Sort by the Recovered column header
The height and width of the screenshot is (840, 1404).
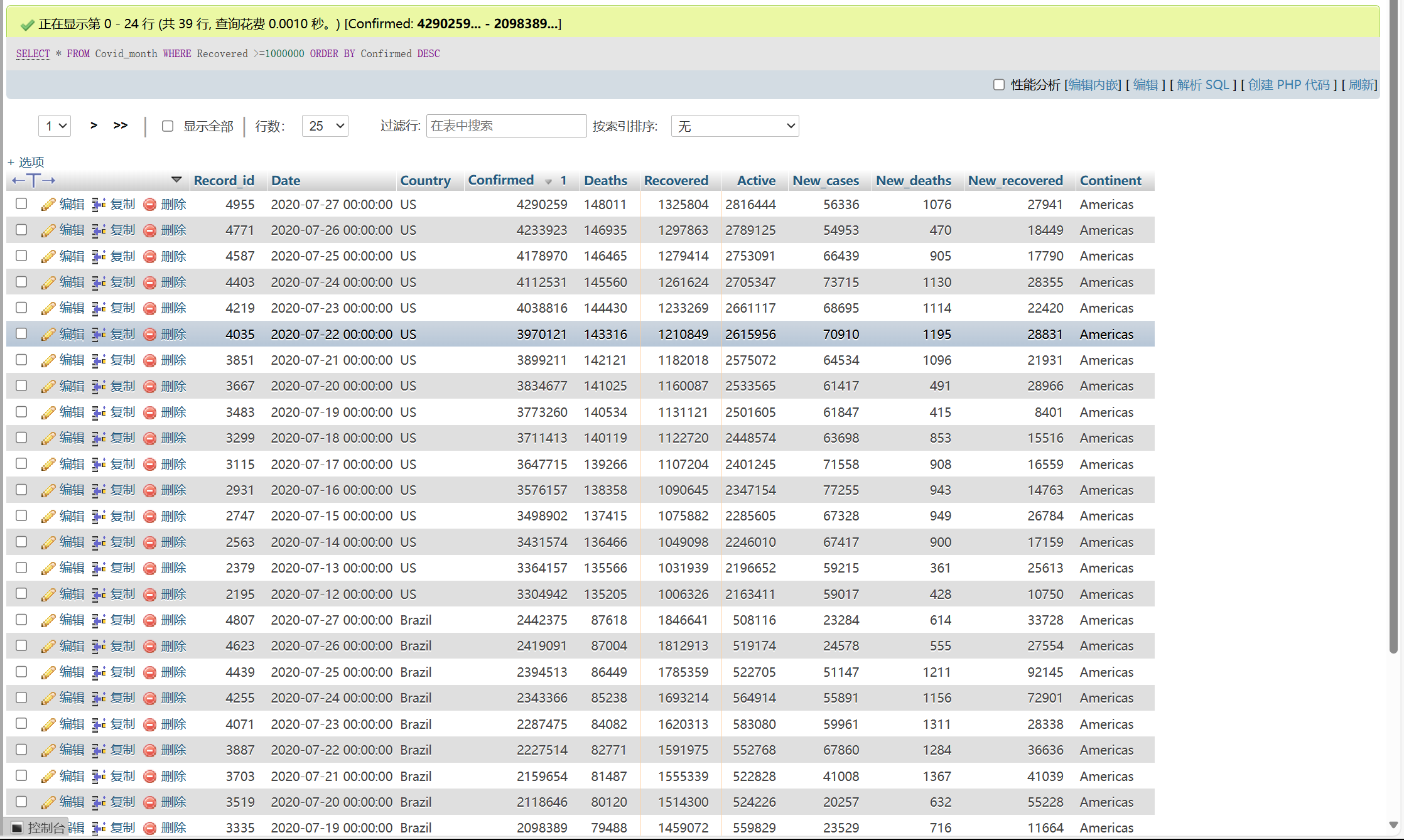tap(676, 181)
